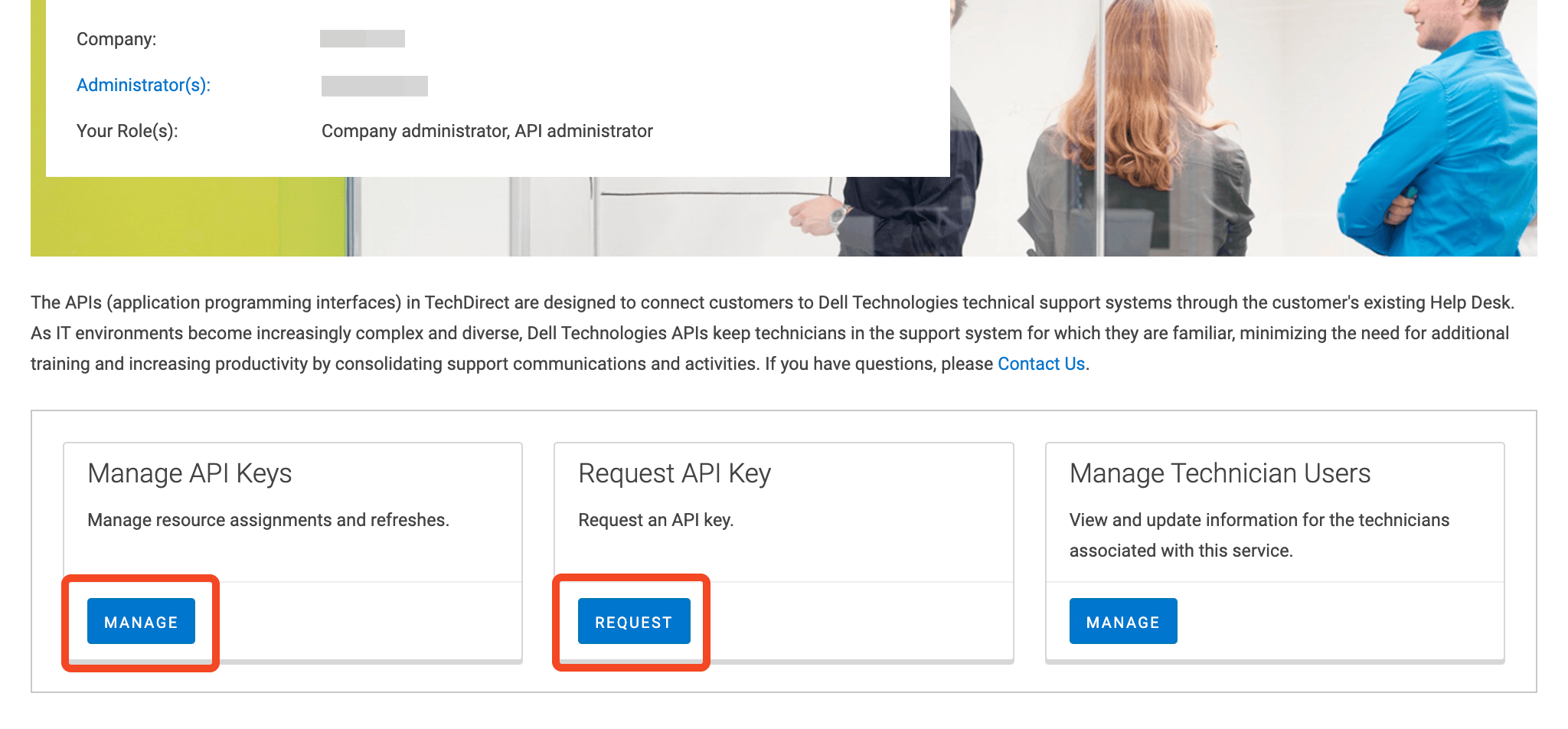Open the Administrator(s) link
Screen dimensions: 1568x729
pyautogui.click(x=143, y=85)
